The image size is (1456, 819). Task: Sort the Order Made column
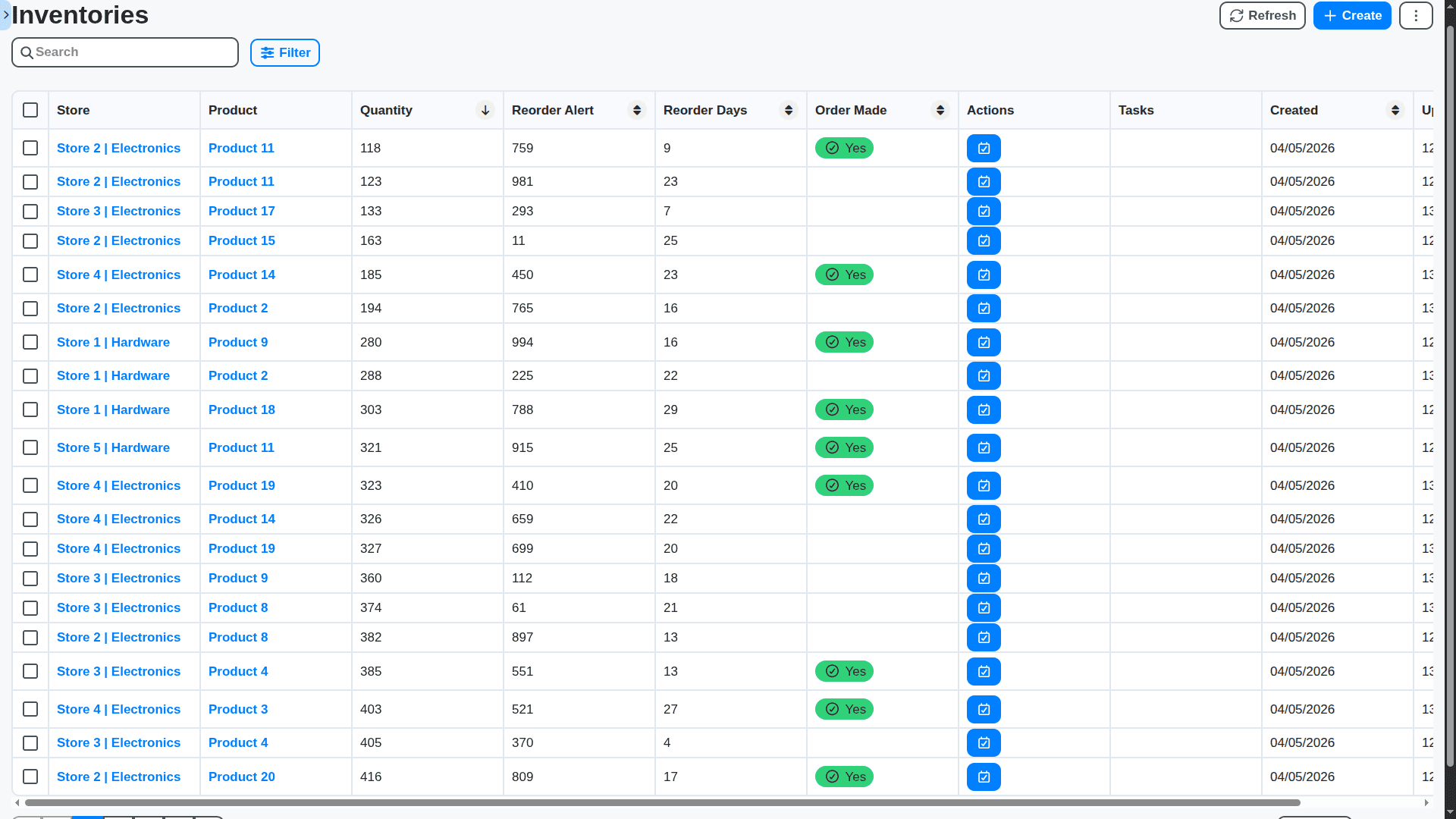(x=940, y=110)
